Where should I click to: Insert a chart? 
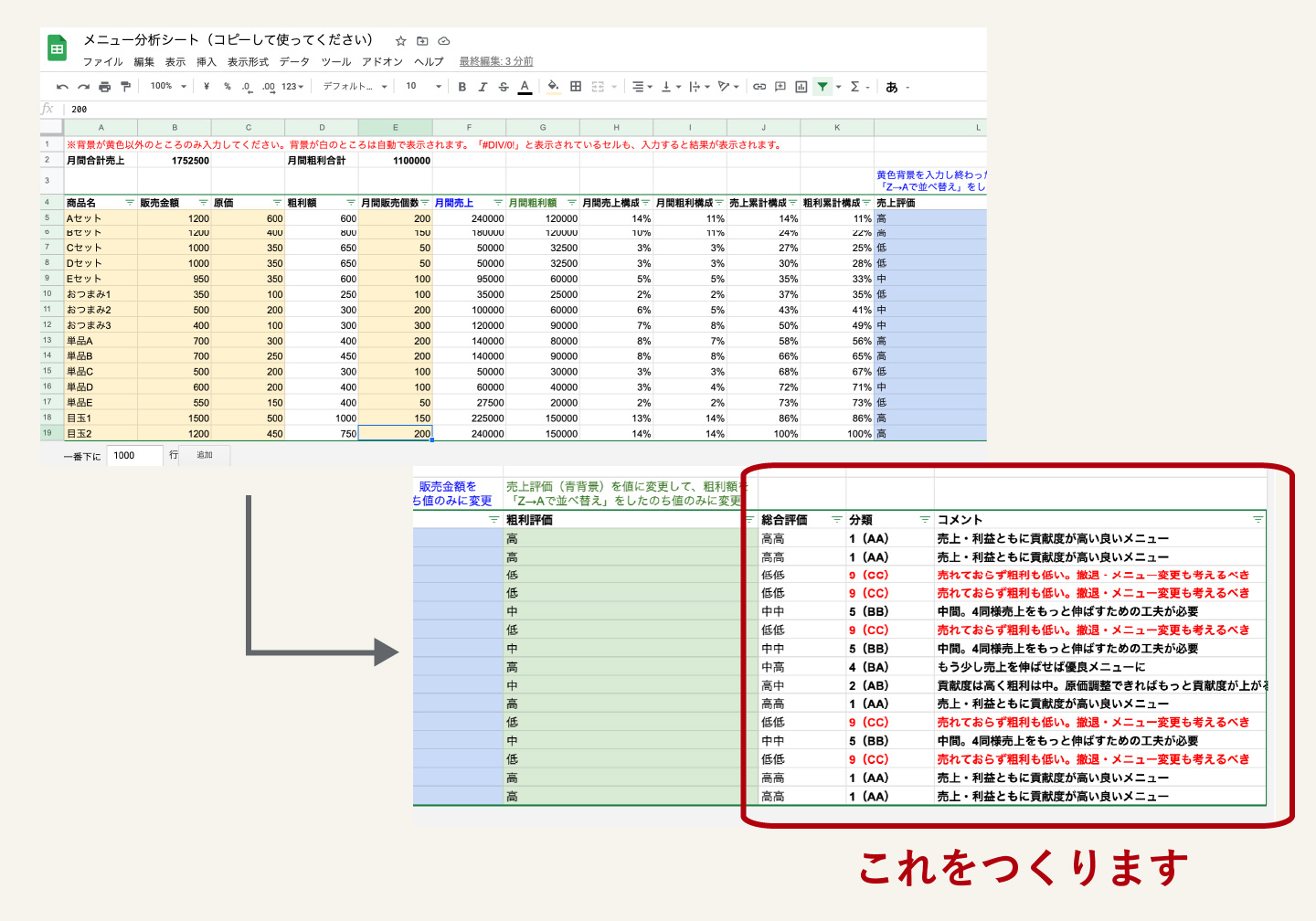(x=801, y=87)
